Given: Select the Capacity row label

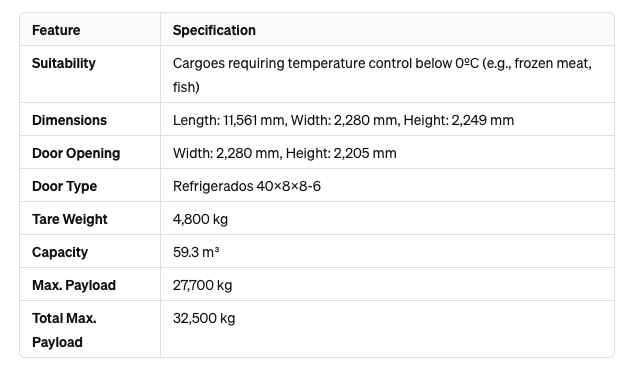Looking at the screenshot, I should [60, 252].
